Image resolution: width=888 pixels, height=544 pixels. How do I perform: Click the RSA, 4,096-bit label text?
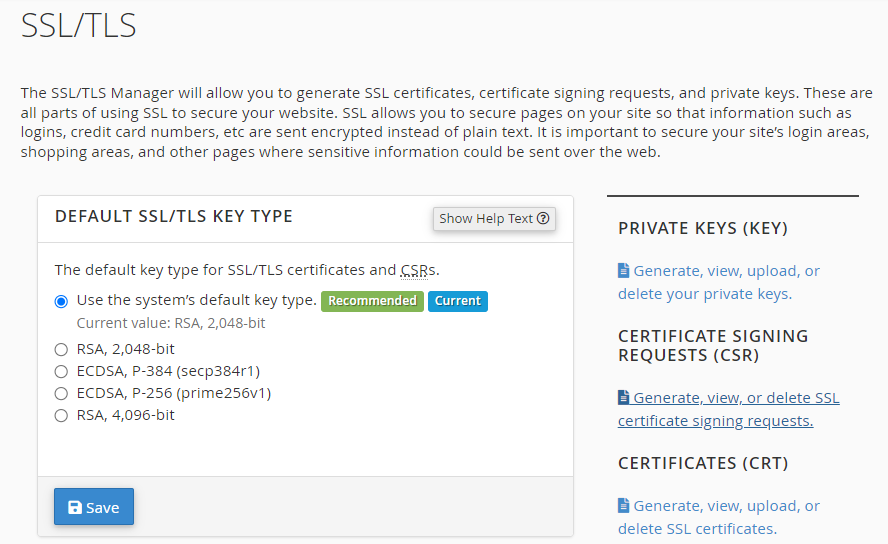126,415
